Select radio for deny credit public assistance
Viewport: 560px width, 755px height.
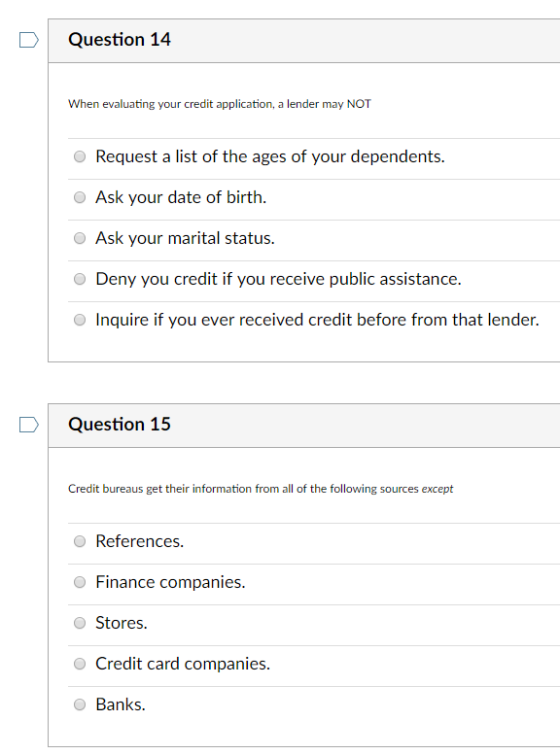(79, 279)
